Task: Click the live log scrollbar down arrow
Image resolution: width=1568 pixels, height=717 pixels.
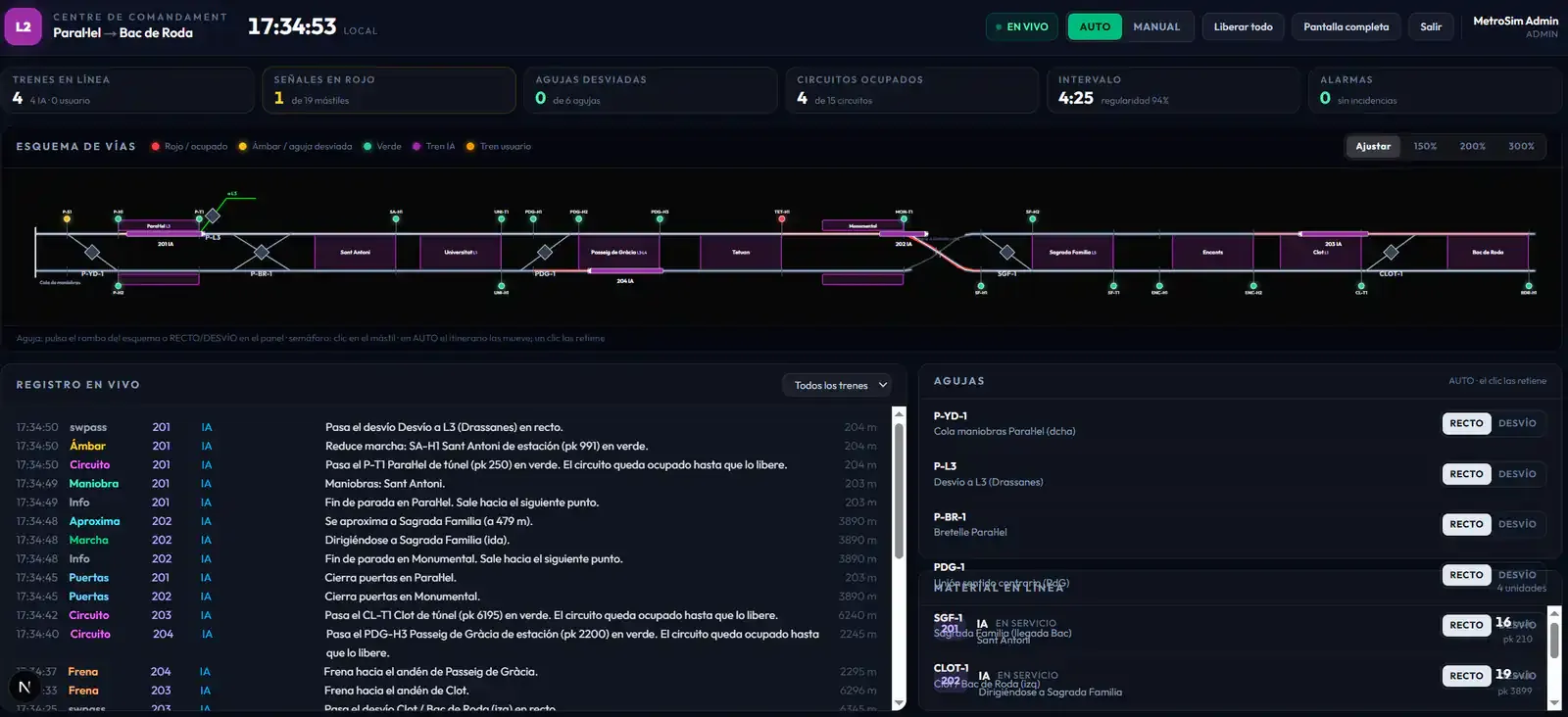Action: pyautogui.click(x=899, y=703)
